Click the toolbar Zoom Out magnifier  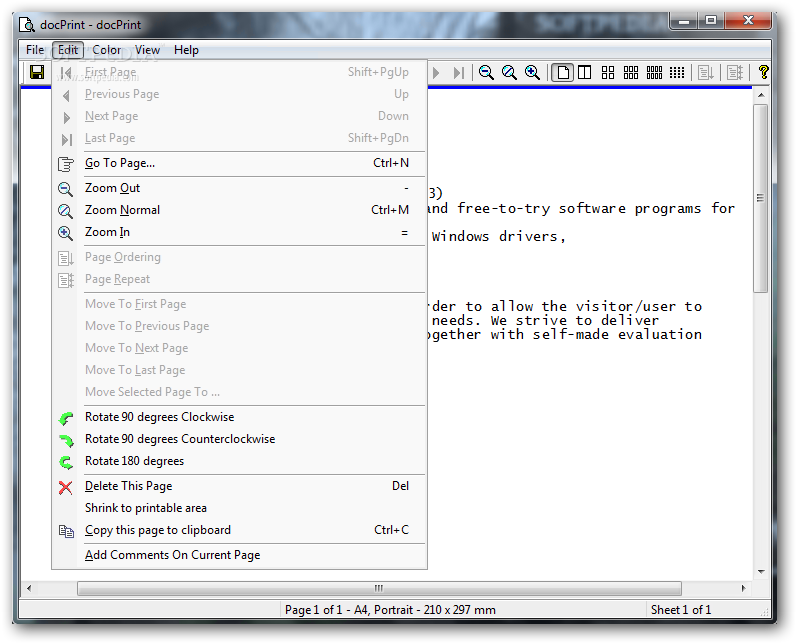point(486,73)
